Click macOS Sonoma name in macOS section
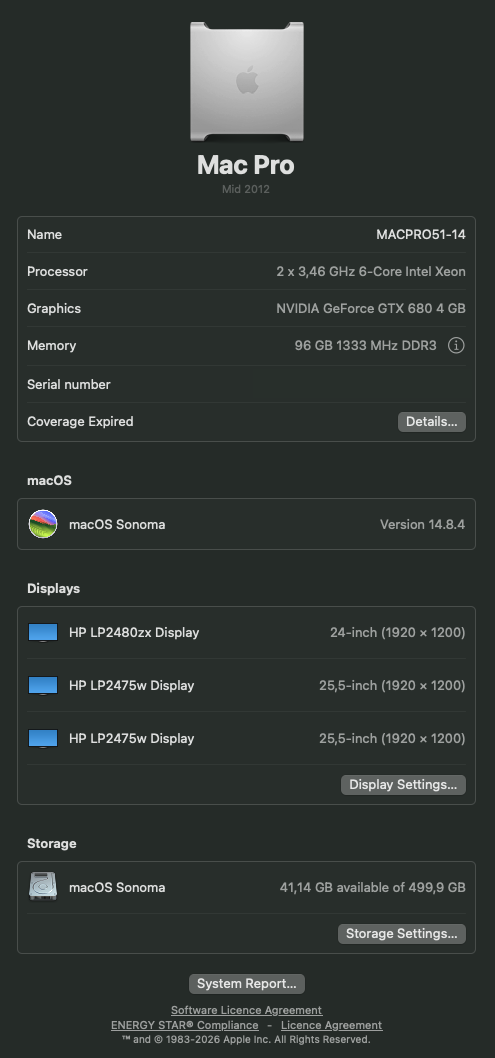The image size is (495, 1058). pos(117,524)
